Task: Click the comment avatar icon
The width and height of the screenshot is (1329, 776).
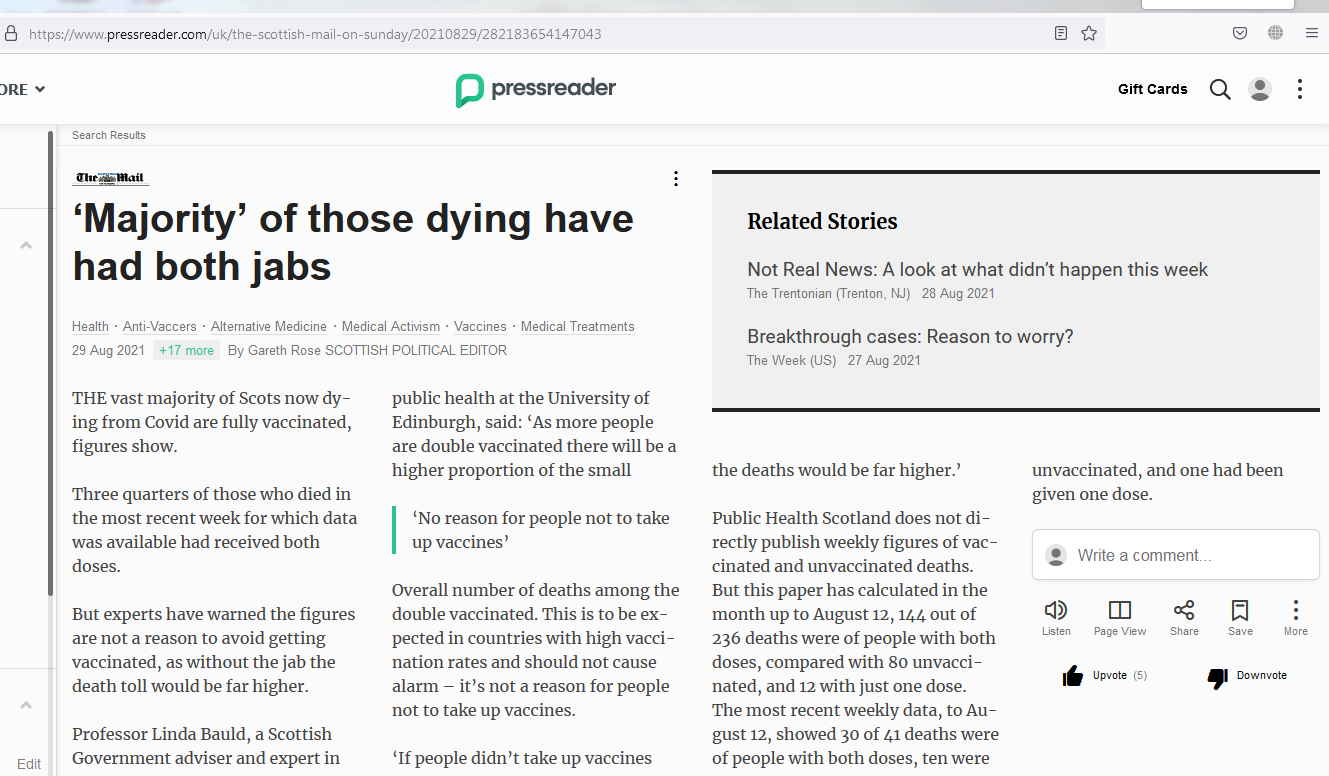Action: 1055,555
